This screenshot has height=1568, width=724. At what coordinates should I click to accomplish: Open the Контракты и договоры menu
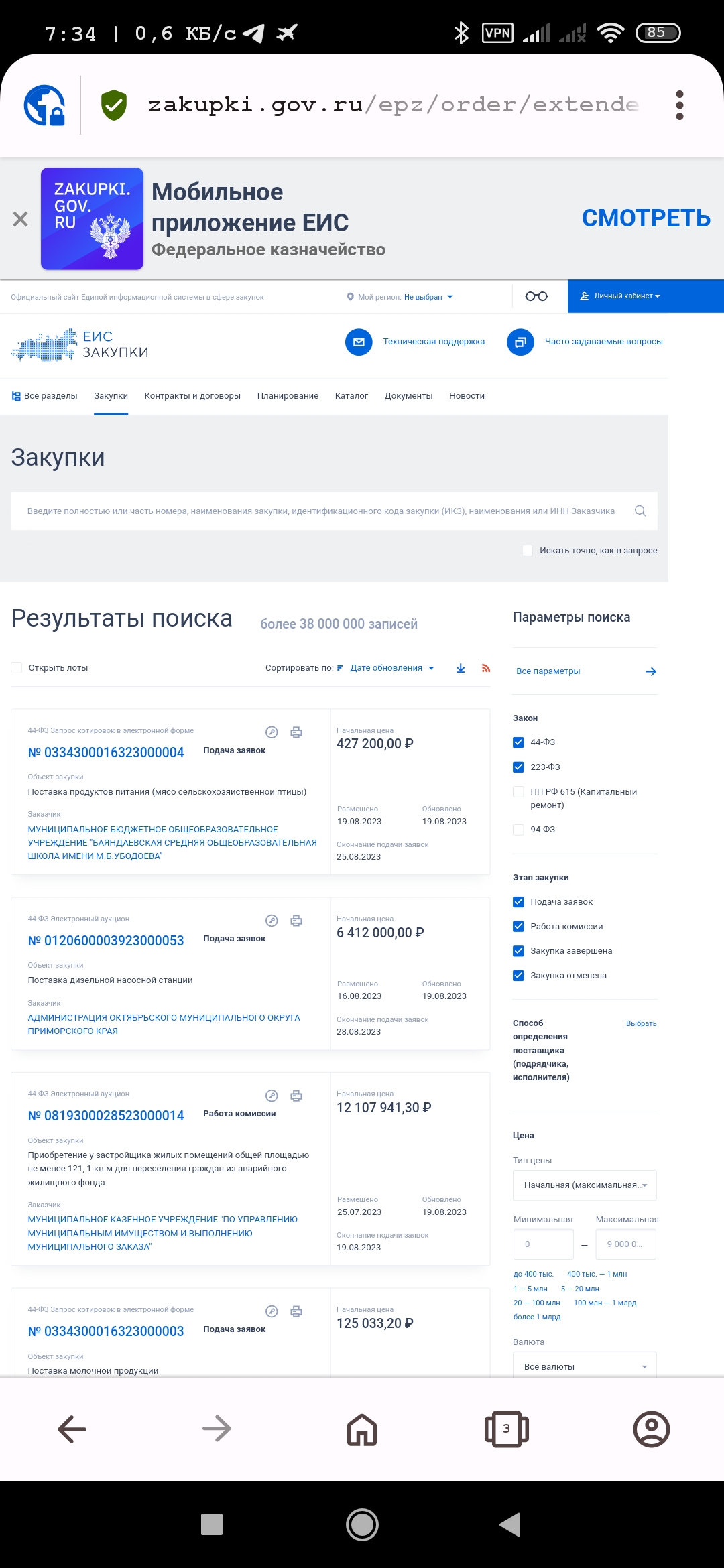coord(192,396)
